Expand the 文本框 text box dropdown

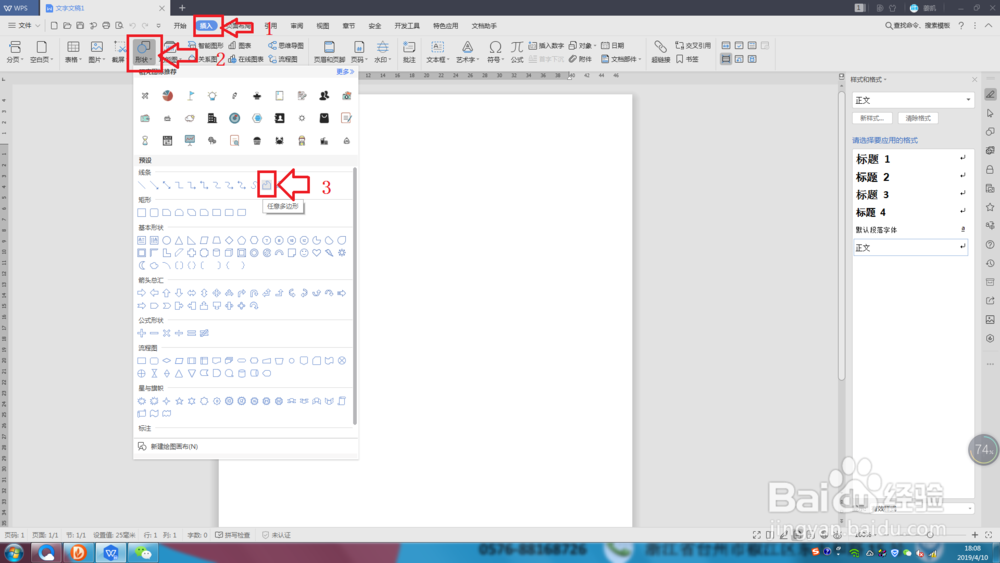tap(437, 51)
